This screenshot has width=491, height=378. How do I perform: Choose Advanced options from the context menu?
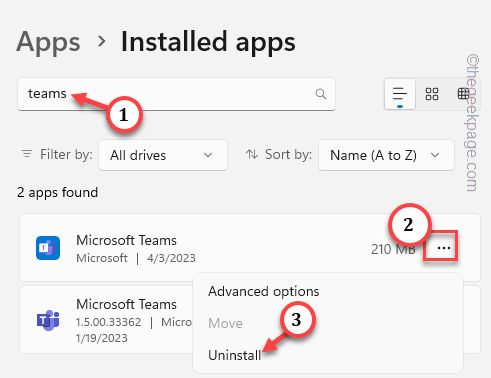[x=264, y=291]
